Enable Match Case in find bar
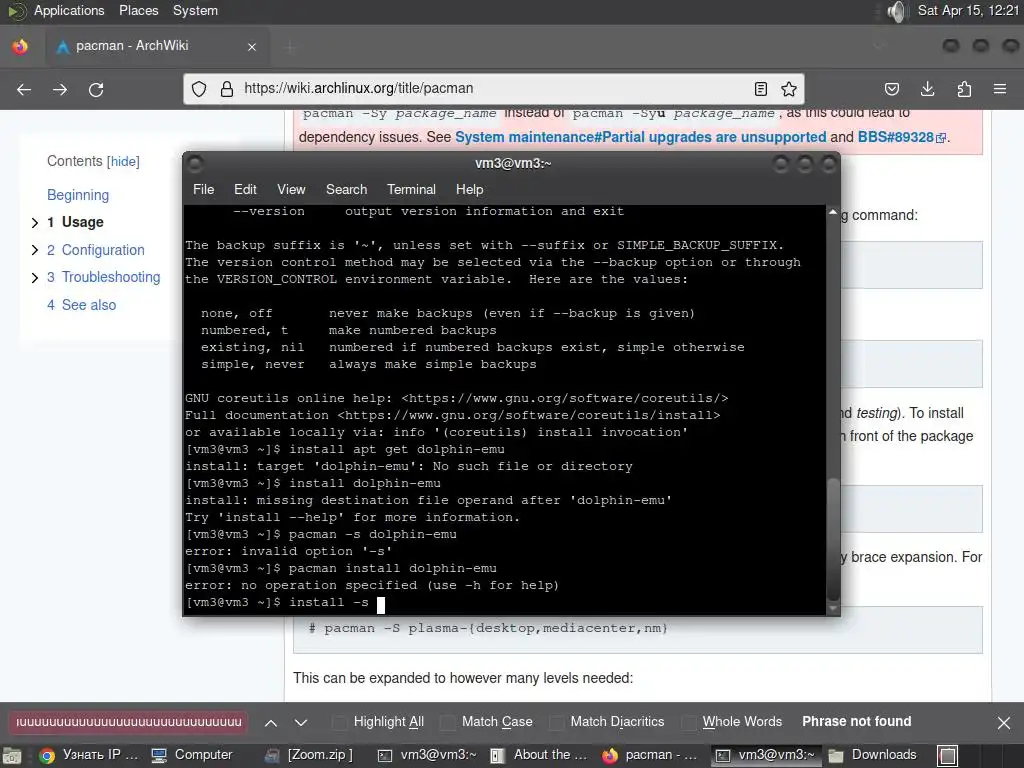 coord(487,722)
